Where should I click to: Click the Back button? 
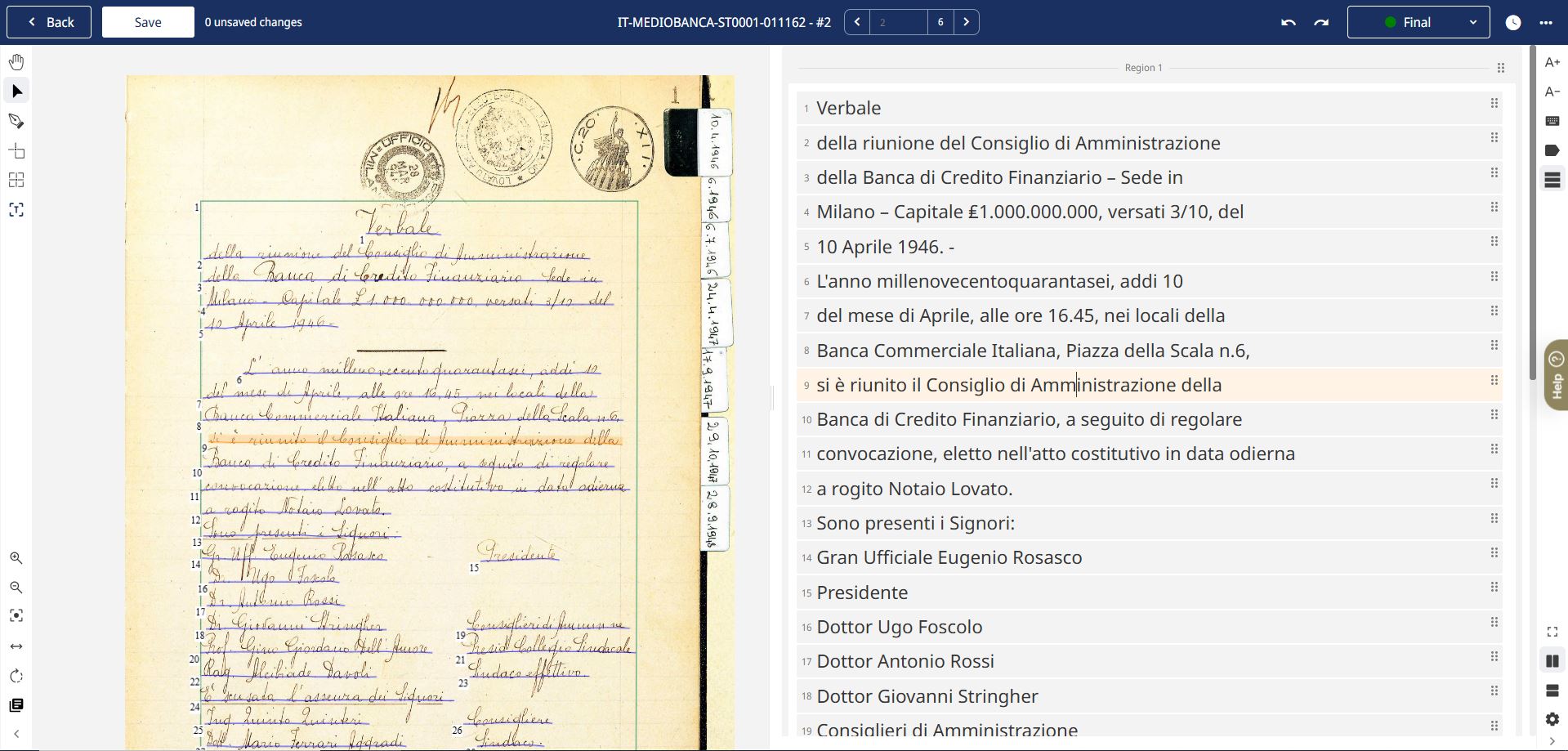(x=48, y=22)
